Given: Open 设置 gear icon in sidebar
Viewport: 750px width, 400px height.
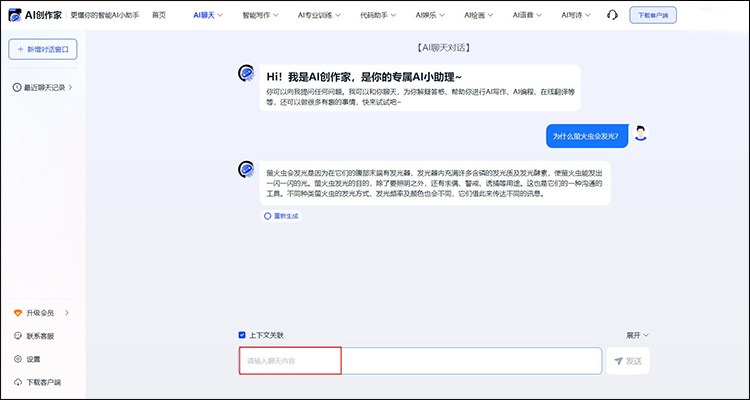Looking at the screenshot, I should click(x=18, y=359).
